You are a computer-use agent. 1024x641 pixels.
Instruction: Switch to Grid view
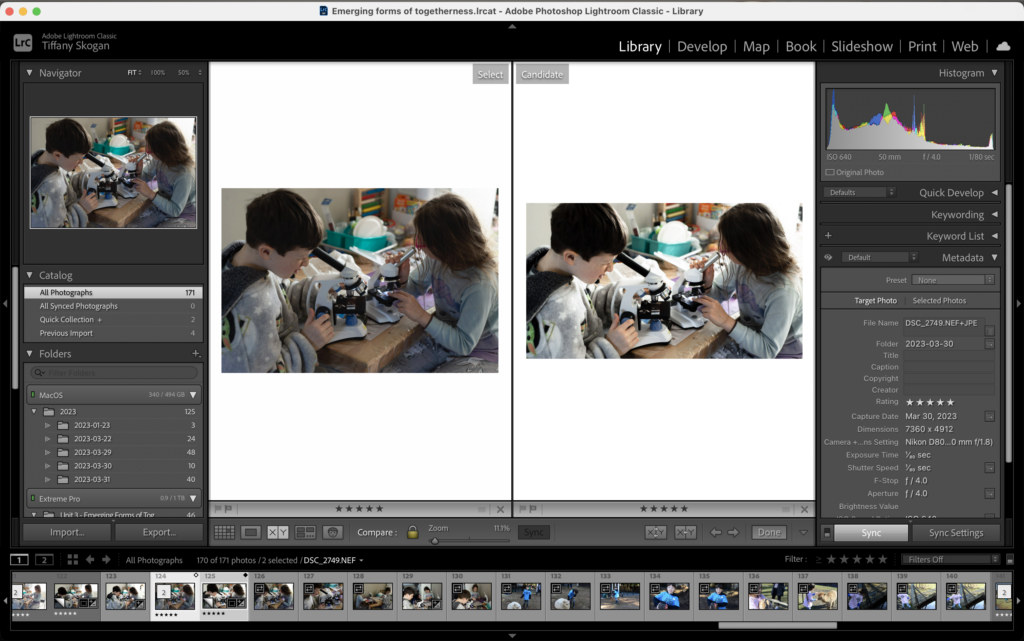[x=224, y=533]
